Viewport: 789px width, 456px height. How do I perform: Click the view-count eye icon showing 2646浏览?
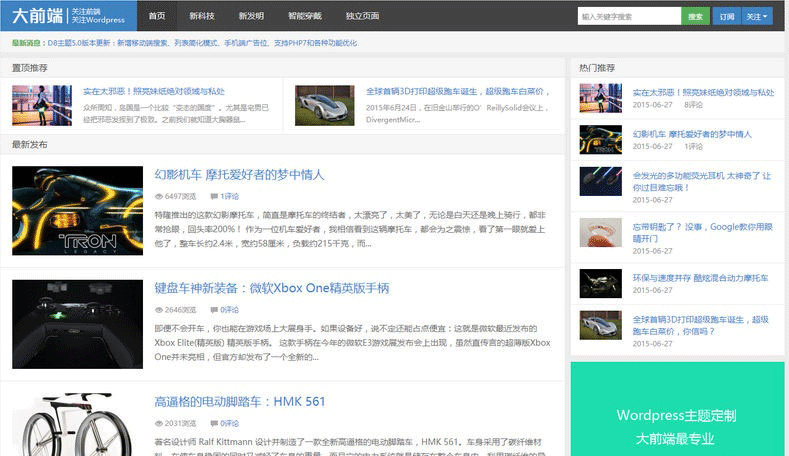(x=159, y=310)
